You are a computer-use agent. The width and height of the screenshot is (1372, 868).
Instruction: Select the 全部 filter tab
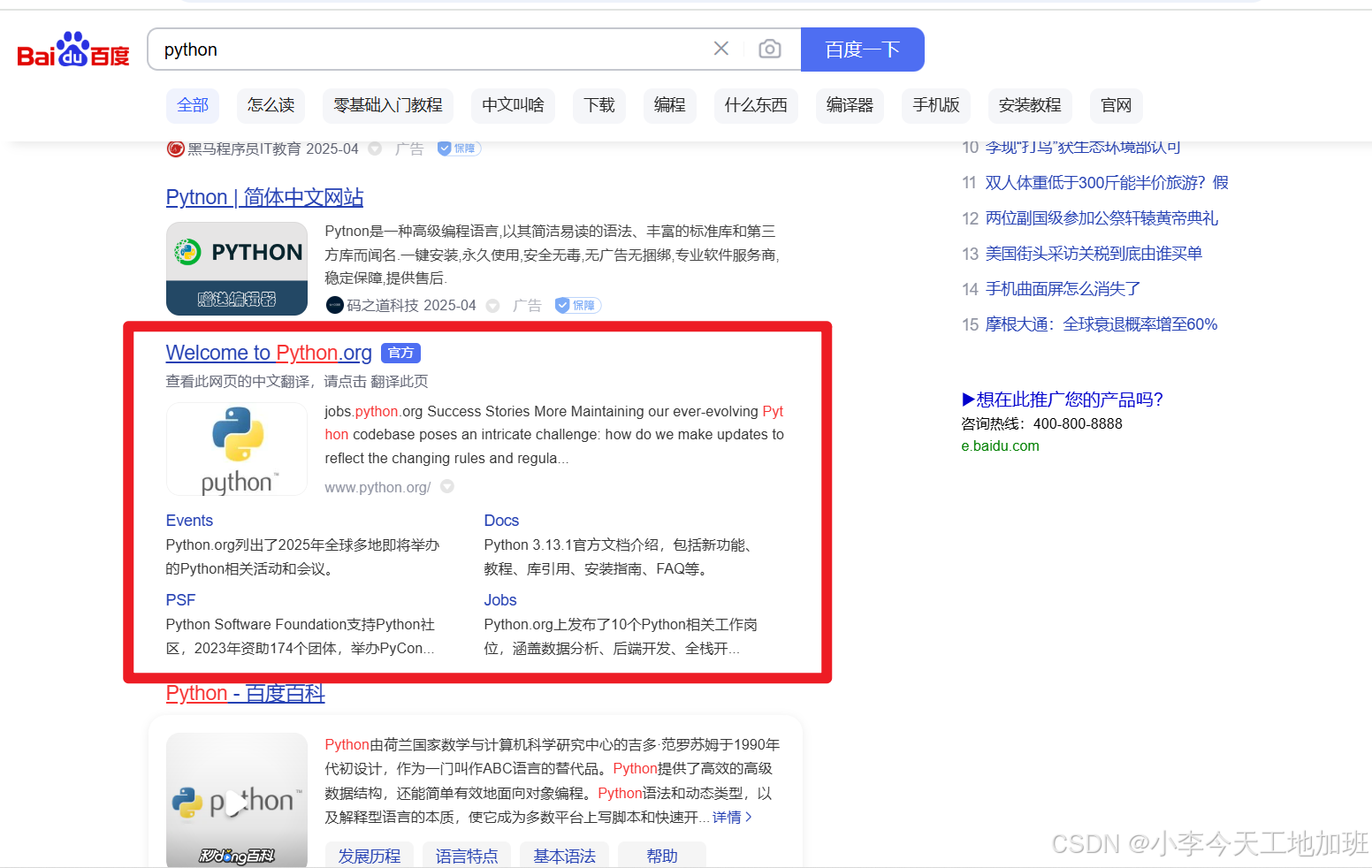[x=193, y=105]
